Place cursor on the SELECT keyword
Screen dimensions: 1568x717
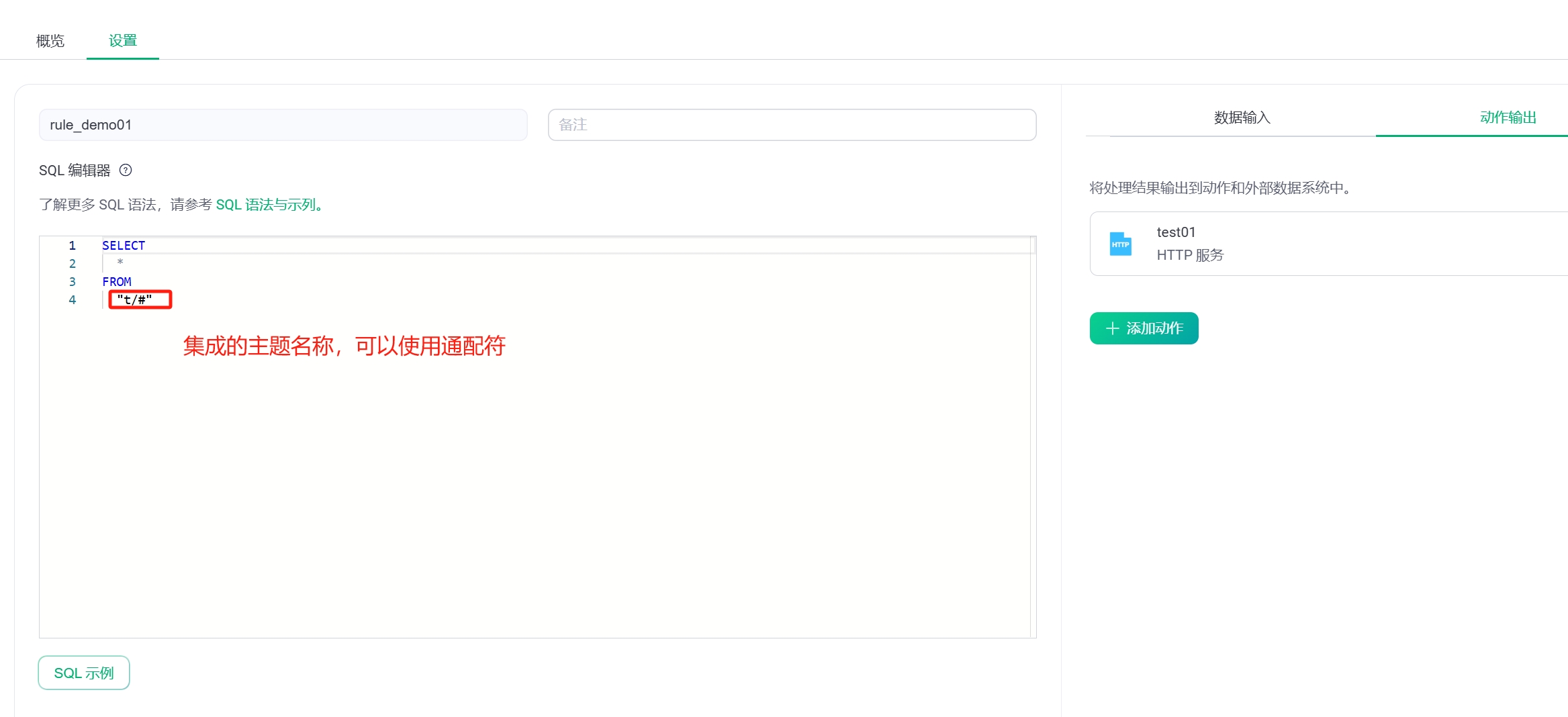click(124, 246)
